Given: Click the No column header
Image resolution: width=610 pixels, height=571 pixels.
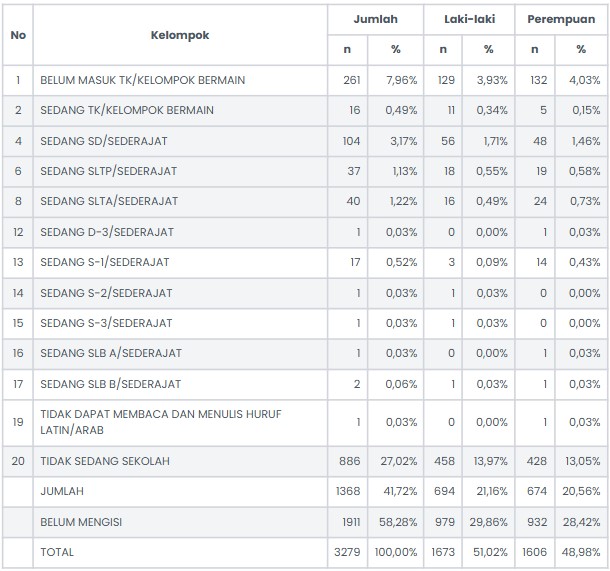Looking at the screenshot, I should click(18, 35).
